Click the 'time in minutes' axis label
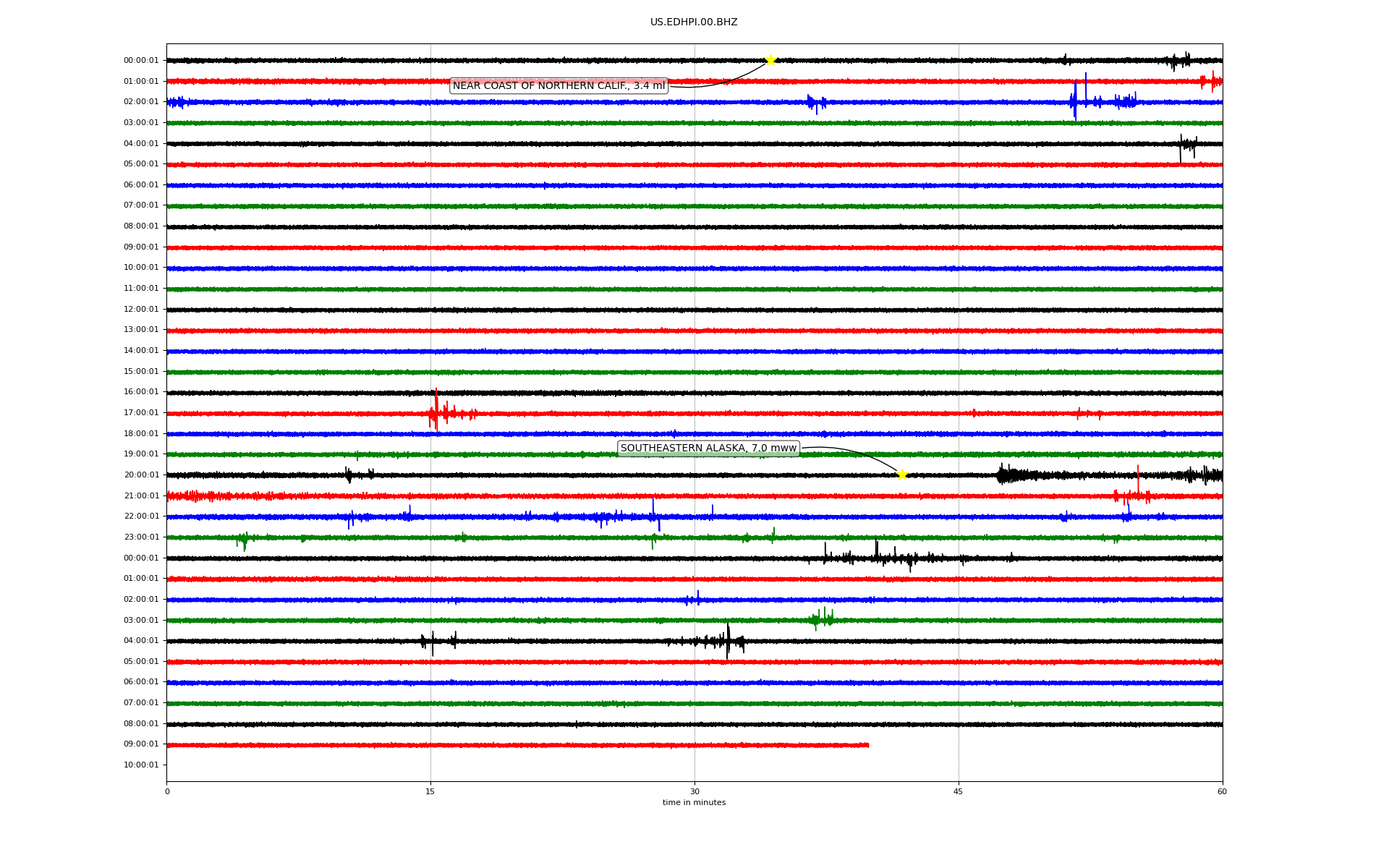This screenshot has width=1389, height=868. click(694, 803)
